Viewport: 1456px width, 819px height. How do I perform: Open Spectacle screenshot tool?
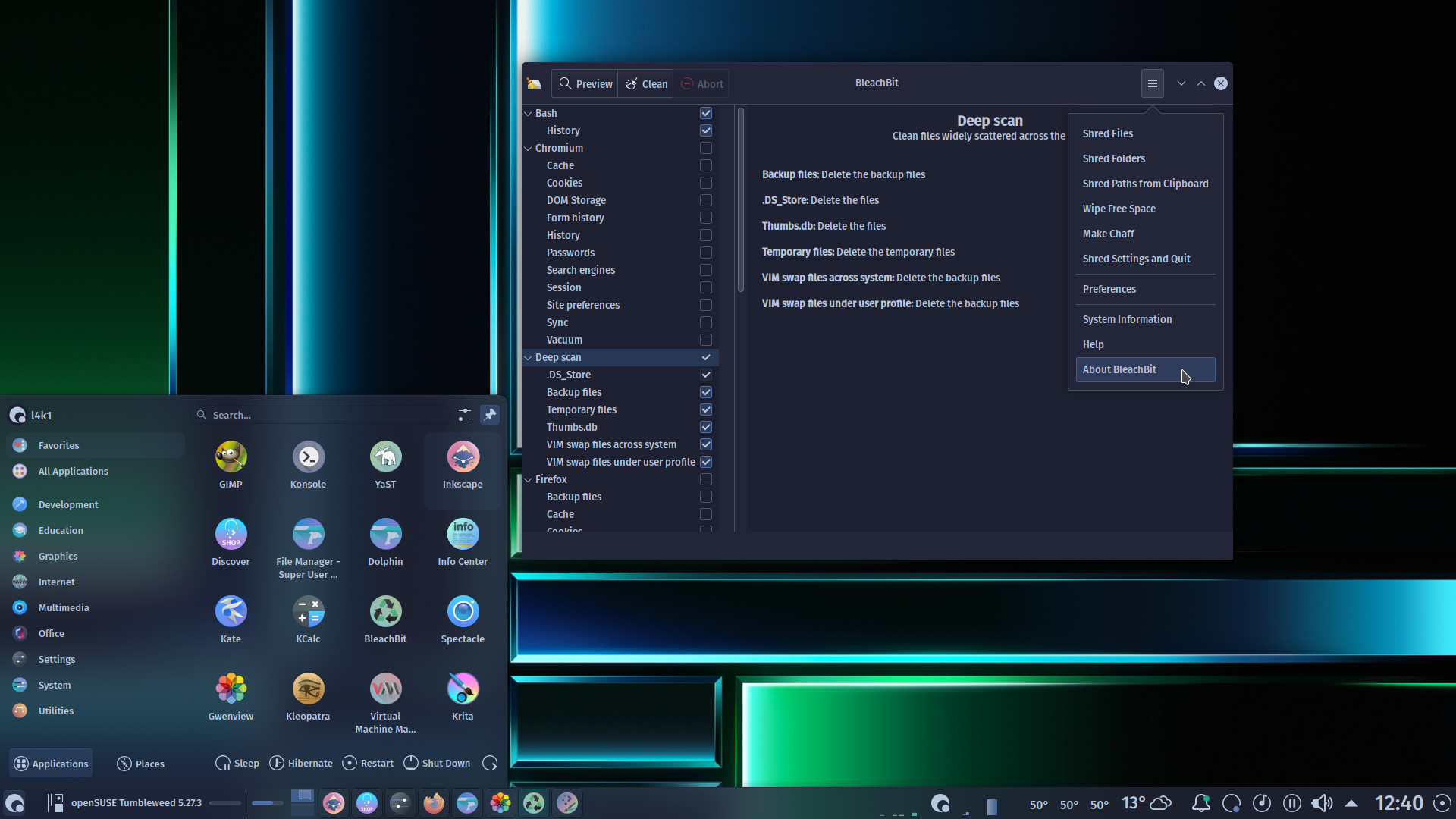pos(463,620)
